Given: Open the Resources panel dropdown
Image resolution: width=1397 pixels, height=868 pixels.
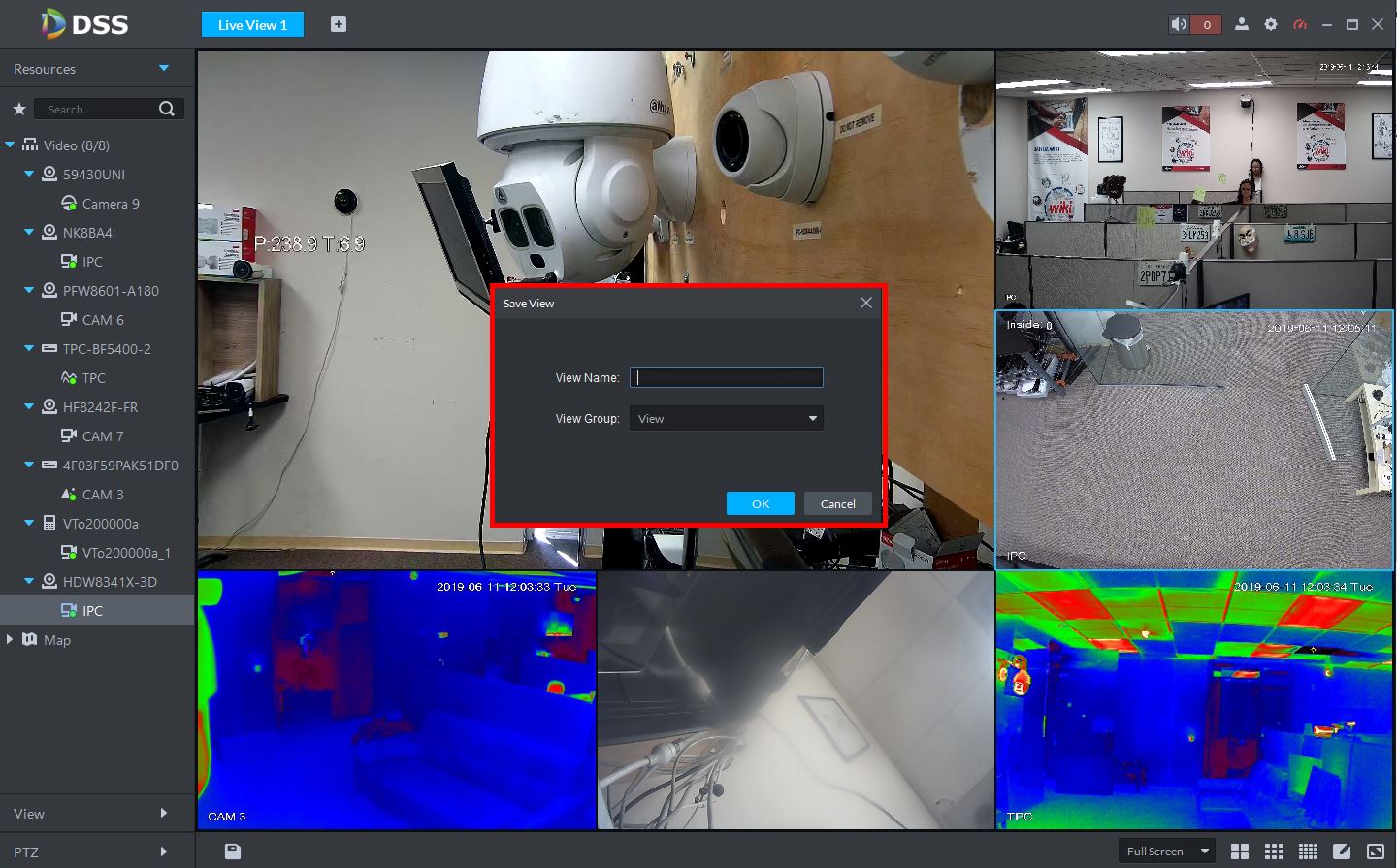Looking at the screenshot, I should 164,68.
